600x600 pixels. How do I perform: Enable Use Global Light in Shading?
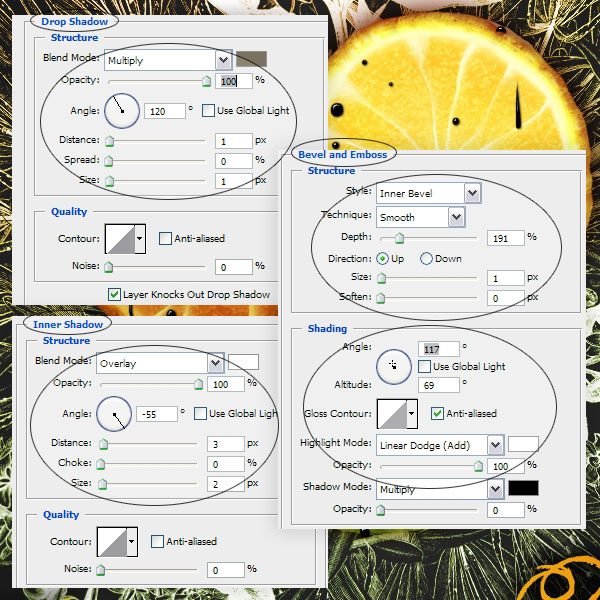[424, 367]
